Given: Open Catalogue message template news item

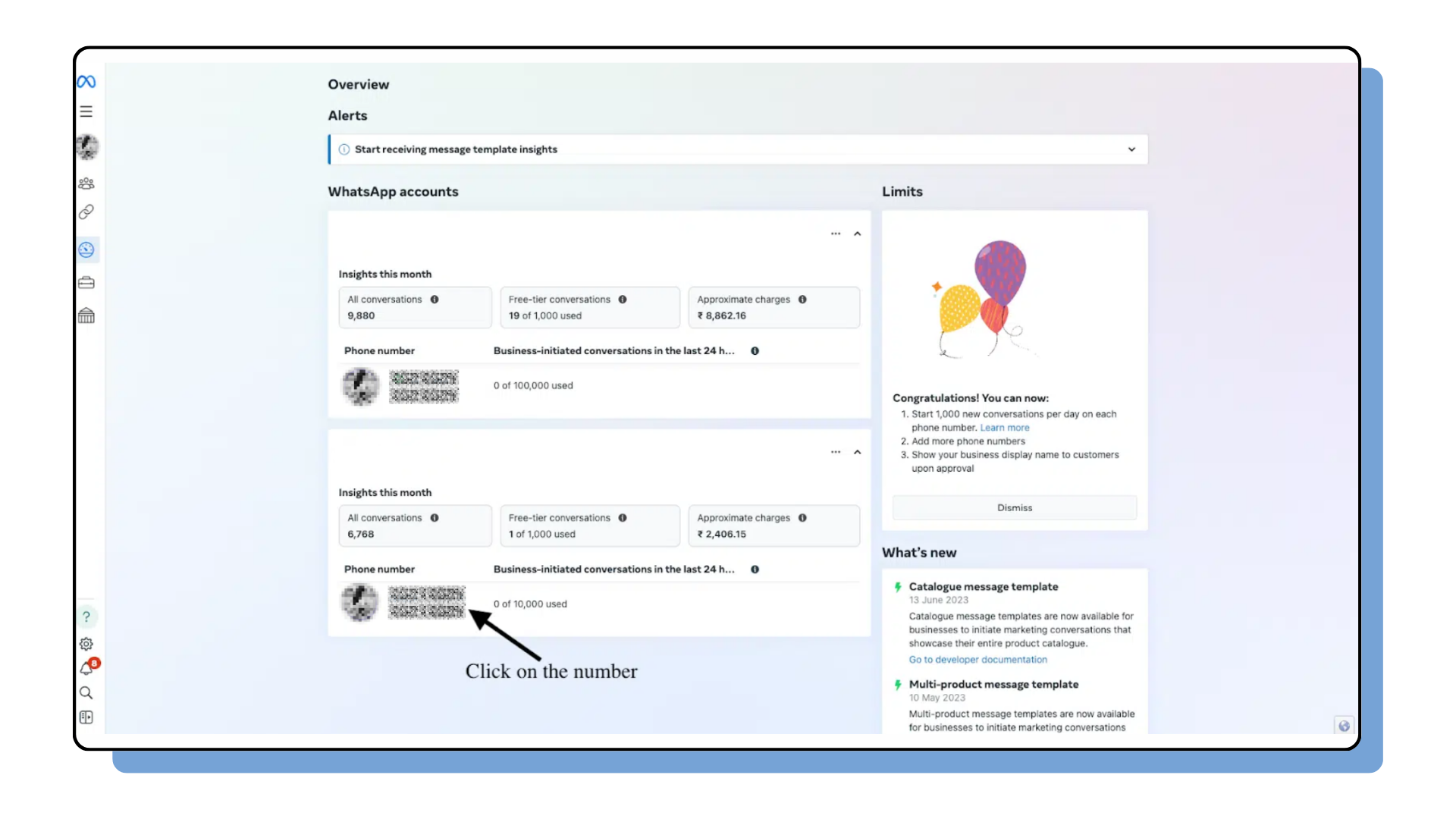Looking at the screenshot, I should click(984, 587).
